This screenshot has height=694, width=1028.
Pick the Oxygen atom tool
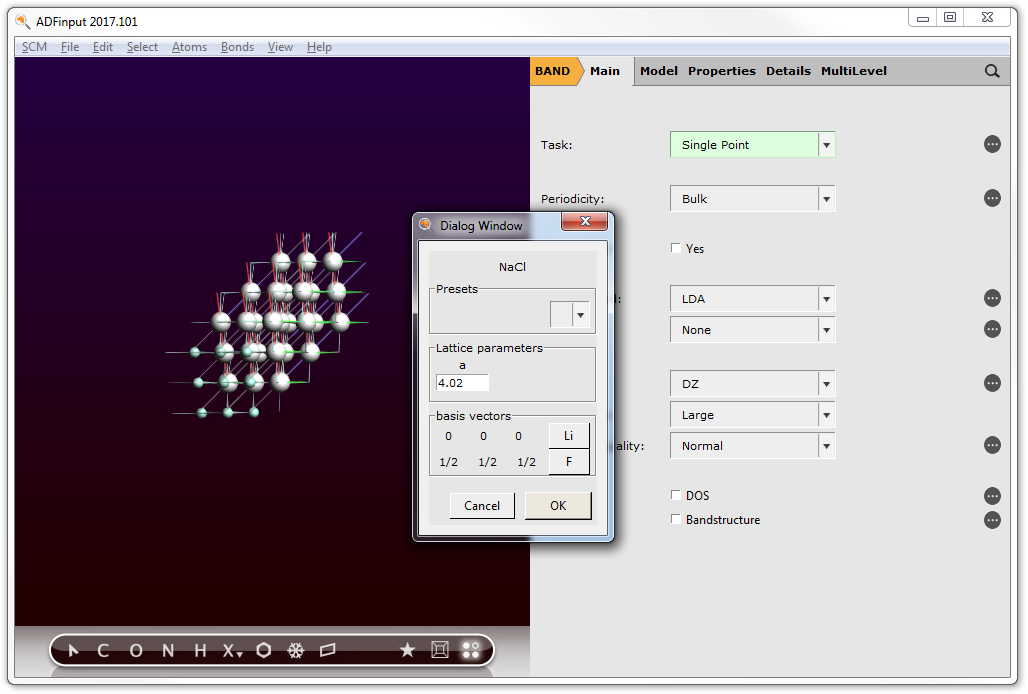click(136, 651)
